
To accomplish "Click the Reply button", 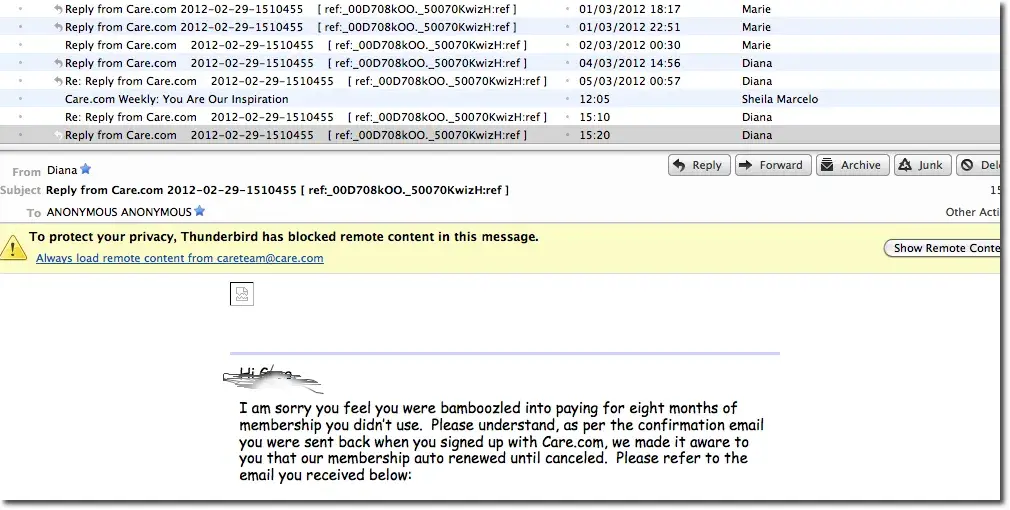I will (696, 165).
